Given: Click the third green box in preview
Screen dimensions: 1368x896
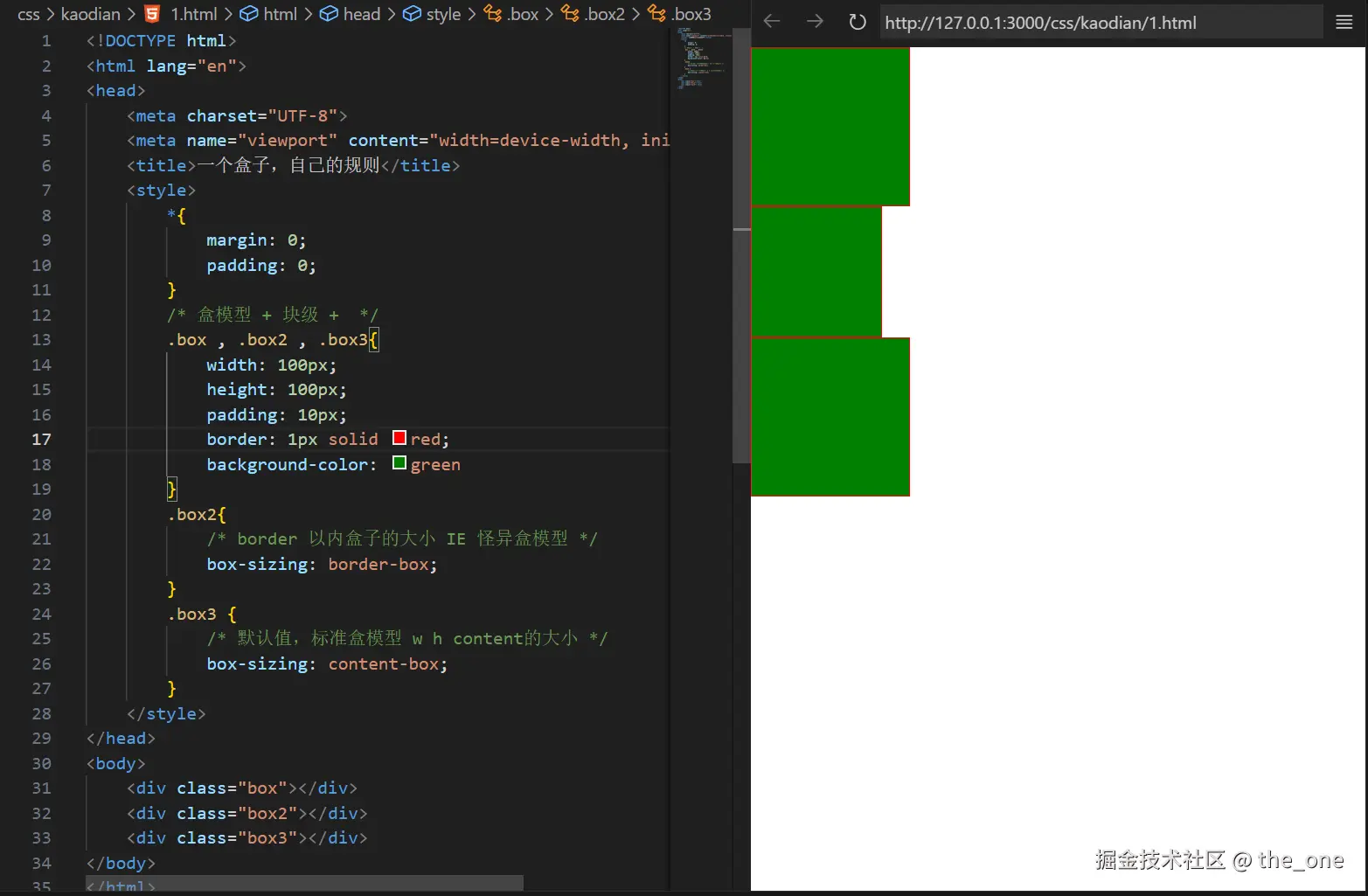Looking at the screenshot, I should (x=830, y=417).
